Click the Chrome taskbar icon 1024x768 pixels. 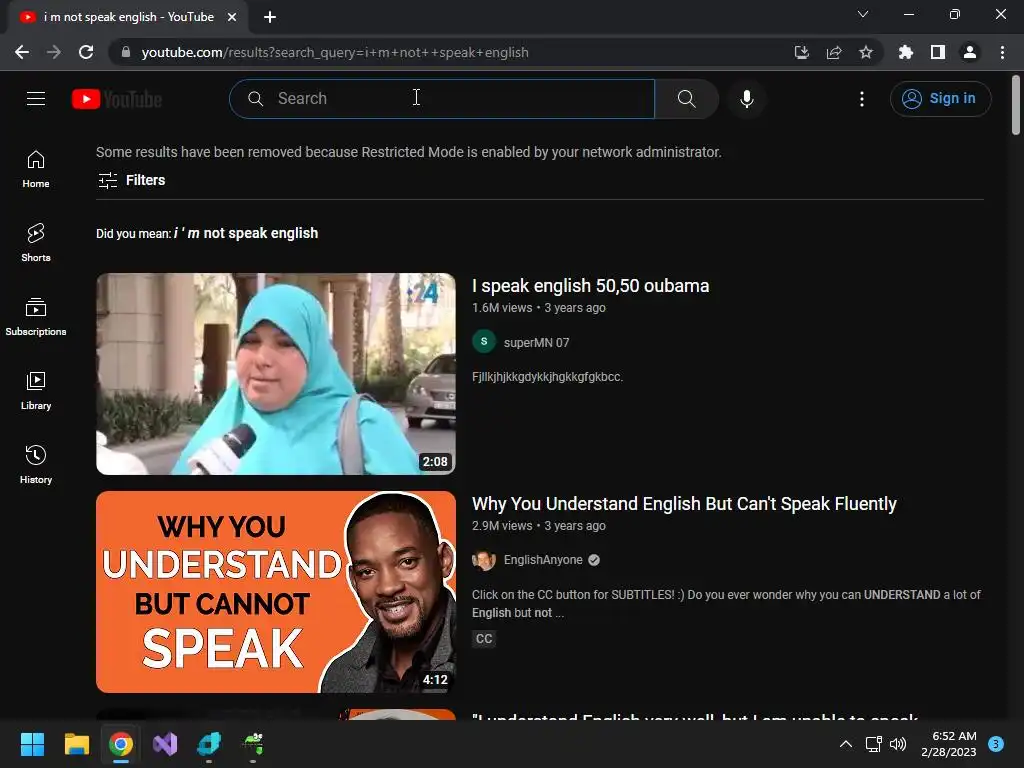point(121,744)
